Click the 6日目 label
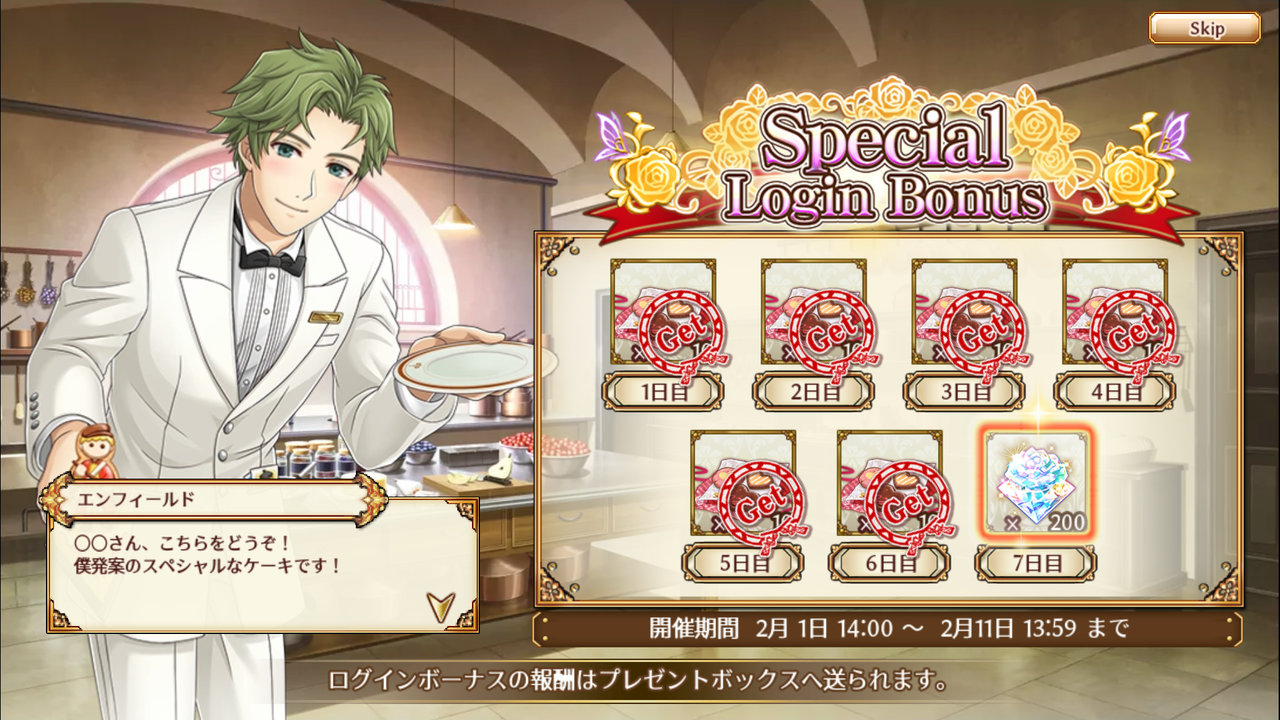Viewport: 1280px width, 720px height. pos(889,563)
